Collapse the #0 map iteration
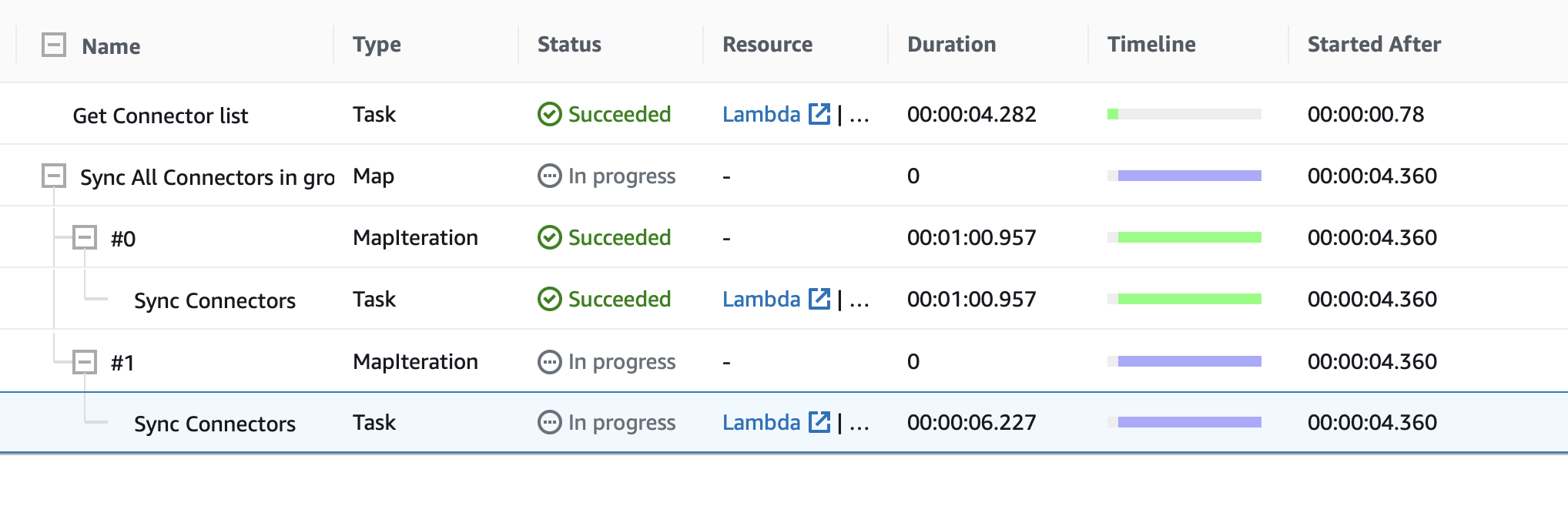This screenshot has height=513, width=1568. tap(85, 237)
